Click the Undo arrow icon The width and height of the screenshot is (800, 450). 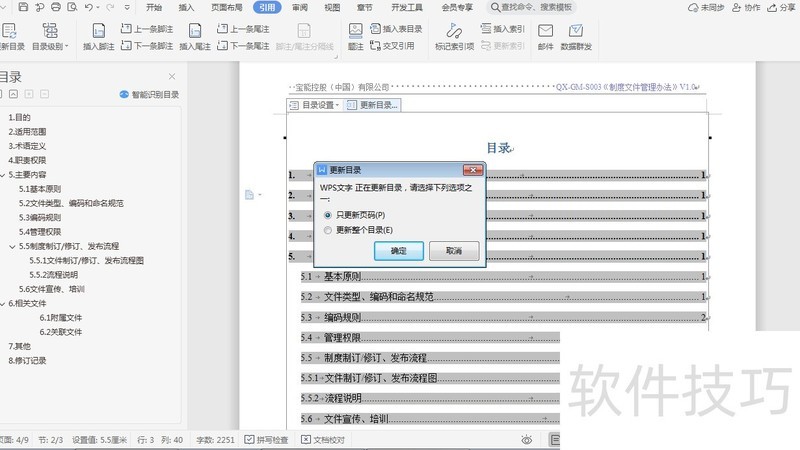coord(89,7)
